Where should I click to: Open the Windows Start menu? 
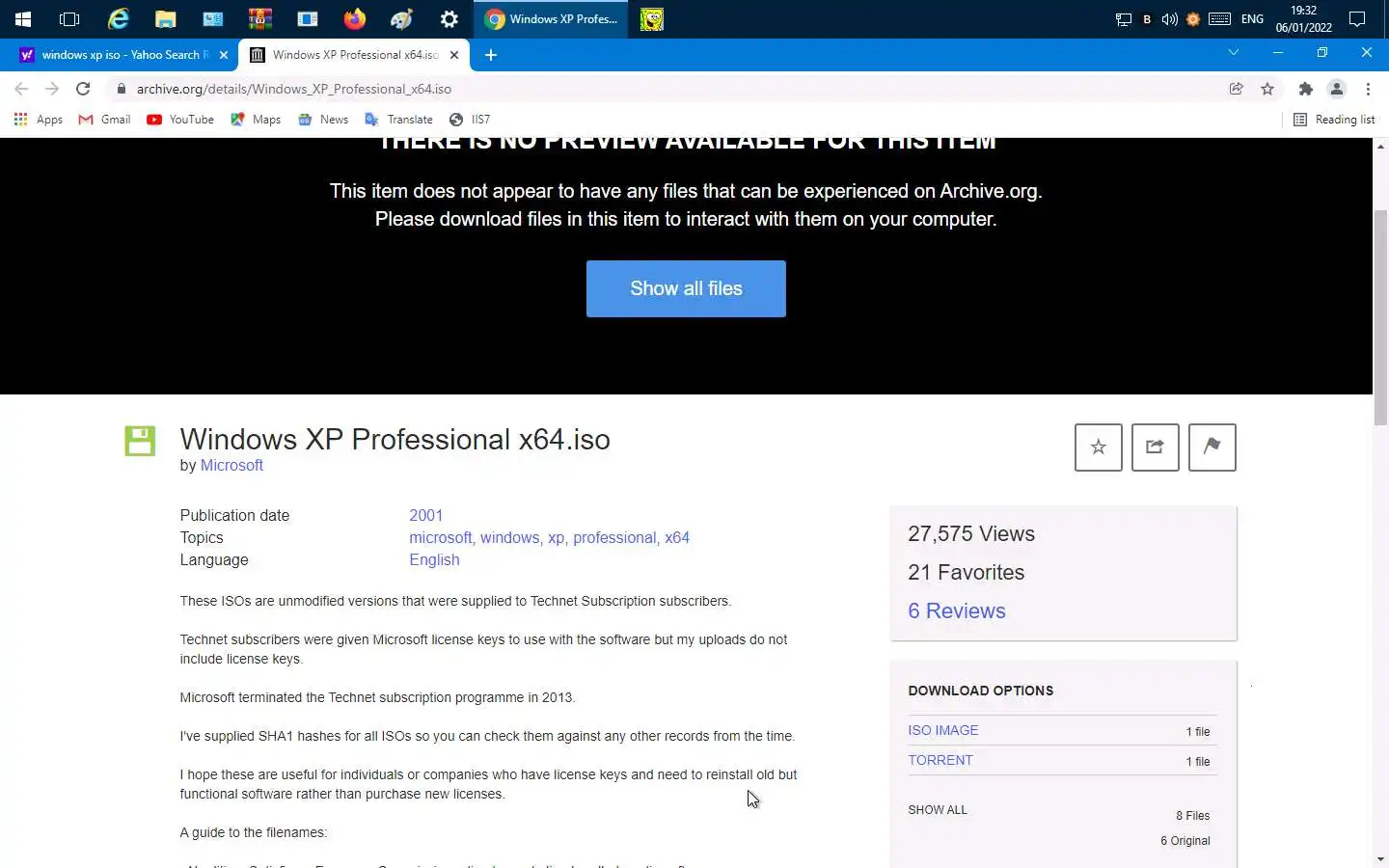point(23,19)
